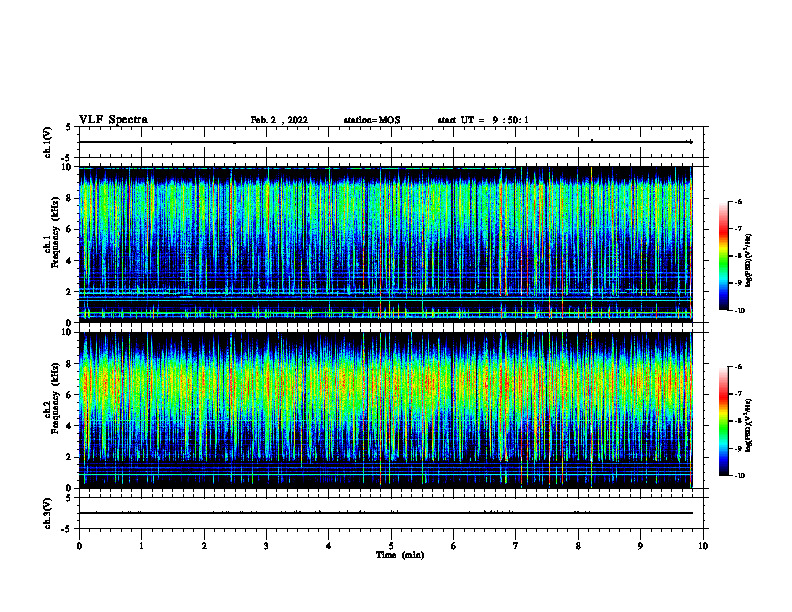Screen dimensions: 792x612
Task: Click the "-6" label on ch.2 colorbar
Action: click(738, 367)
